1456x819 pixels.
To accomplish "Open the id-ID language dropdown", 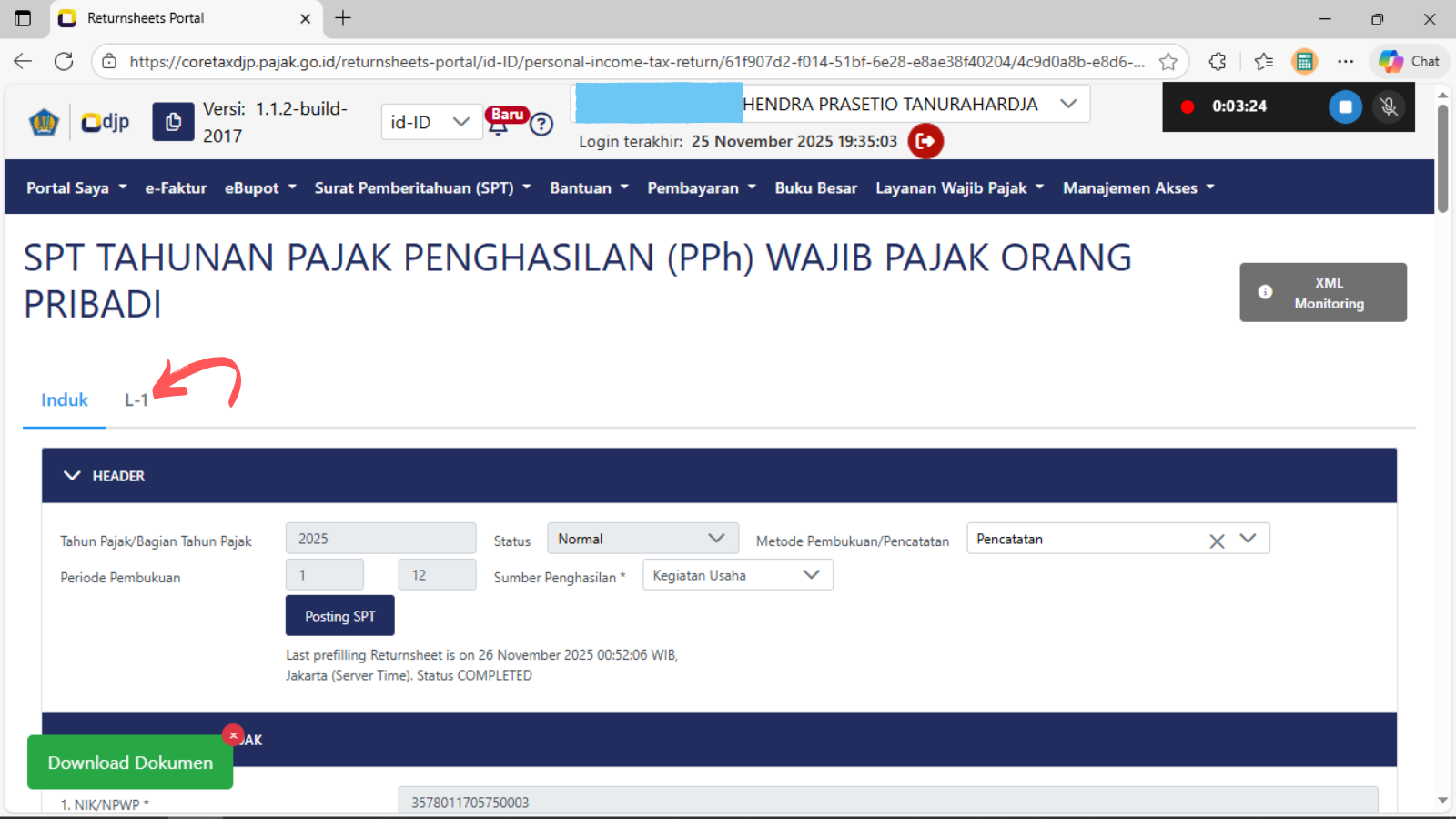I will click(x=430, y=122).
